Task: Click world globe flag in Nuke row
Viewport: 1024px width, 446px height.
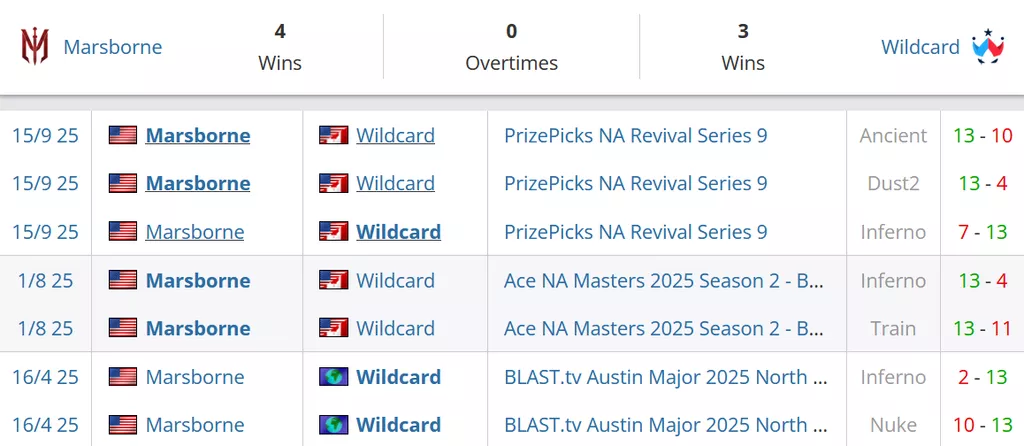Action: pyautogui.click(x=333, y=425)
